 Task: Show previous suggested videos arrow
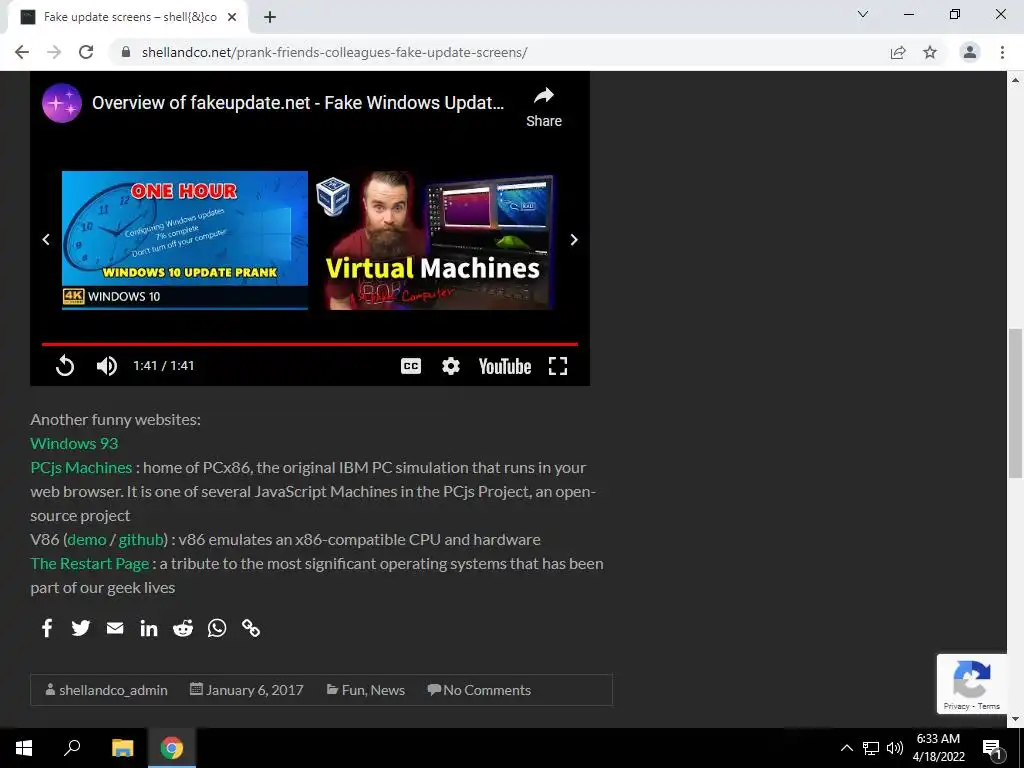pos(46,240)
